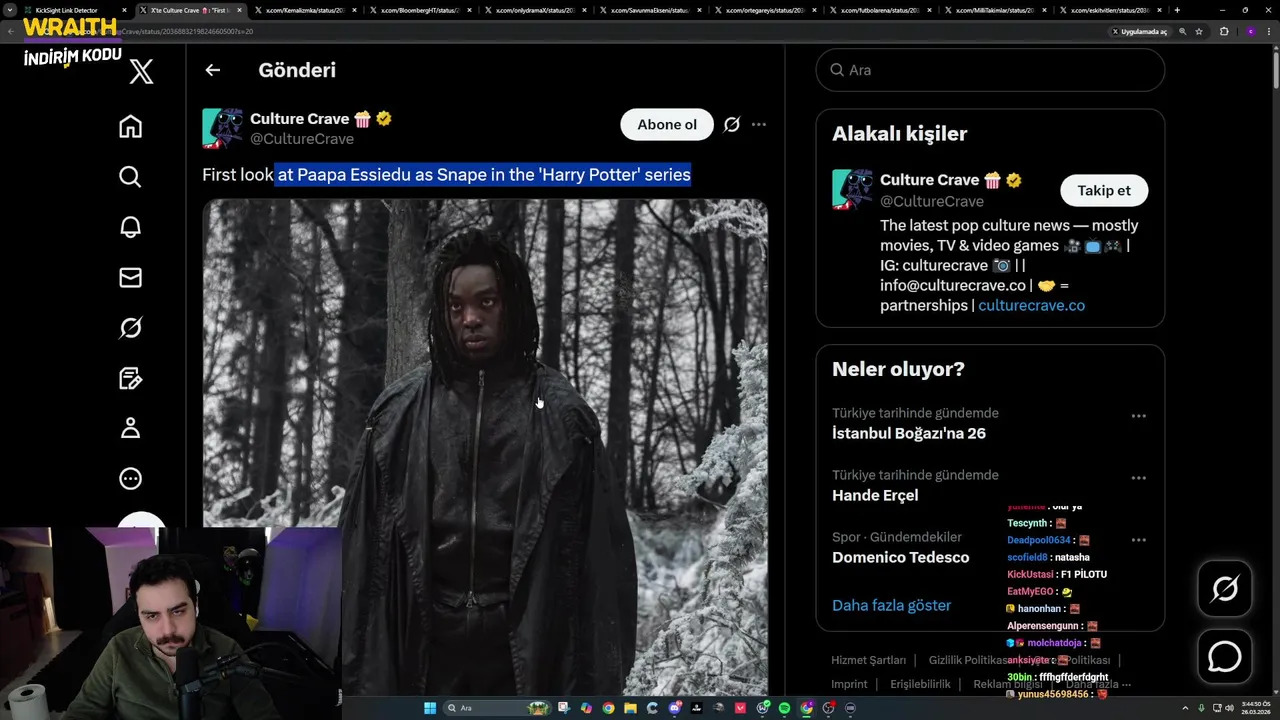Switch to x.com/ortegareyis browser tab

click(x=765, y=10)
